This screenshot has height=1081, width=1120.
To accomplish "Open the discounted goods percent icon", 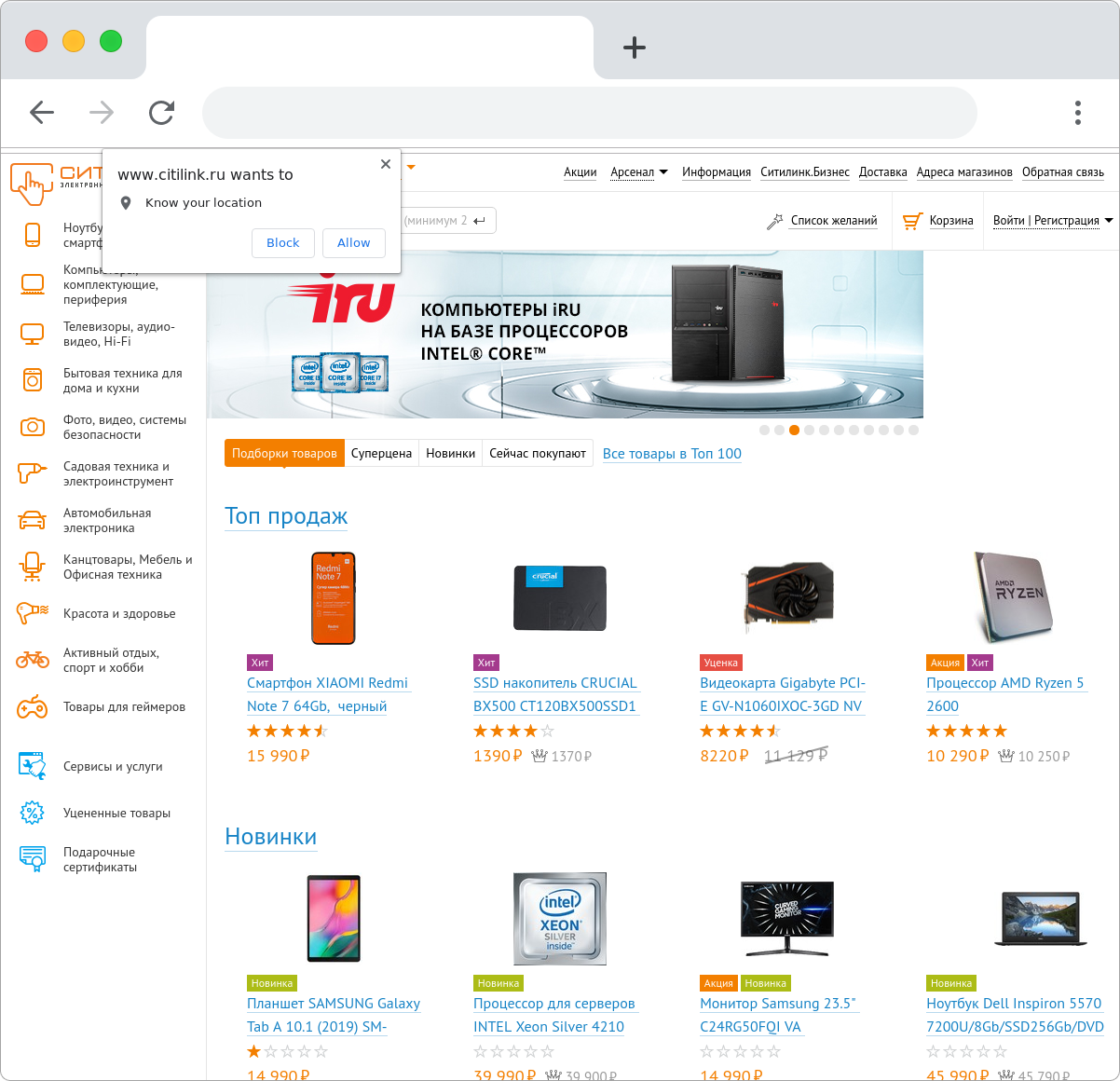I will point(33,813).
